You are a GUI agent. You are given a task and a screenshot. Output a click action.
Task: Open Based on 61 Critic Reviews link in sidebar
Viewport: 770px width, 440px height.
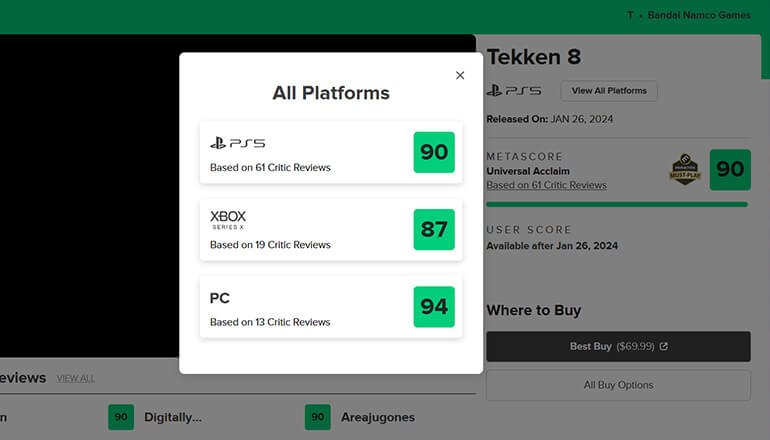[x=547, y=185]
